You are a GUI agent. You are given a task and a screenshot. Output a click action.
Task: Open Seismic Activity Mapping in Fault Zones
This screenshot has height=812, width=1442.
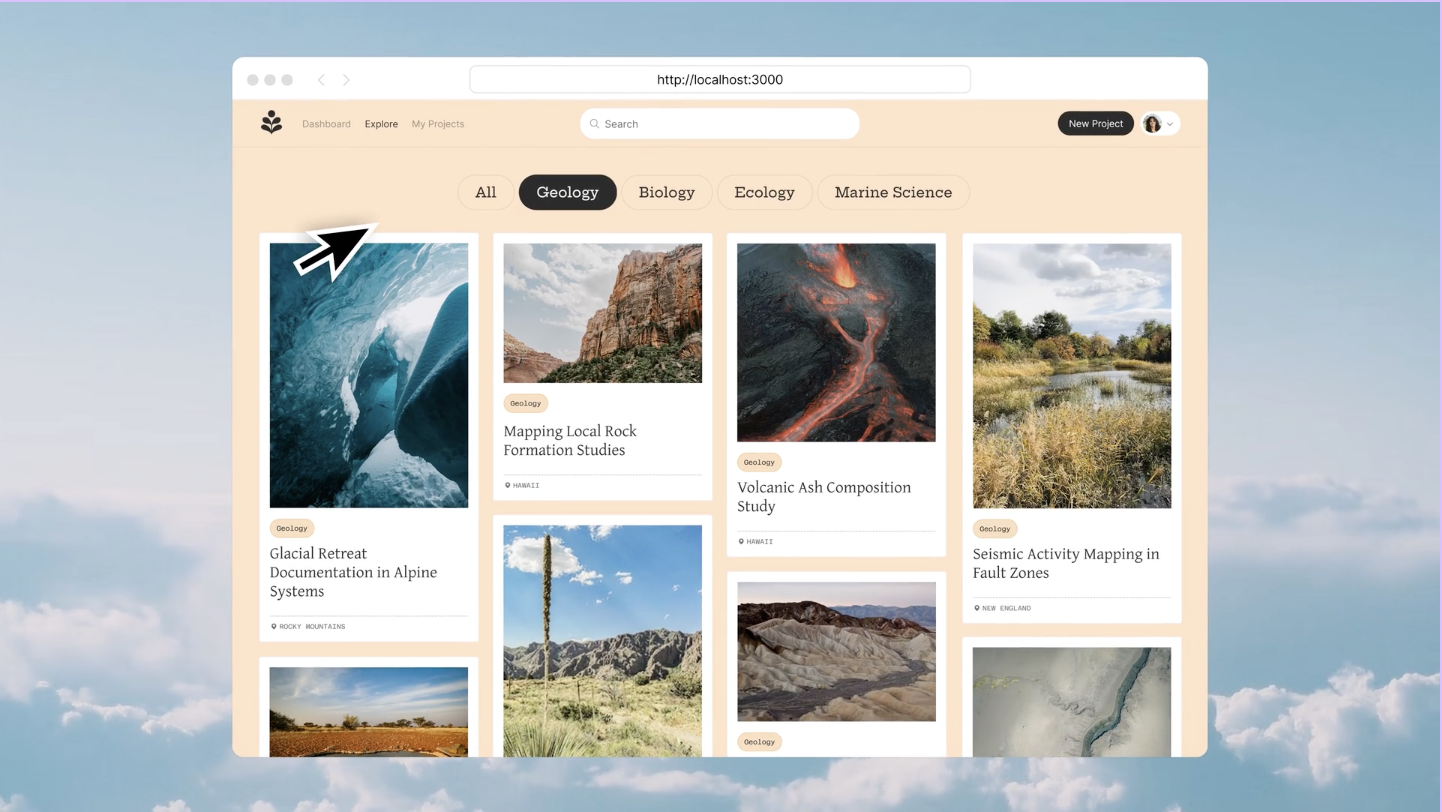tap(1066, 563)
